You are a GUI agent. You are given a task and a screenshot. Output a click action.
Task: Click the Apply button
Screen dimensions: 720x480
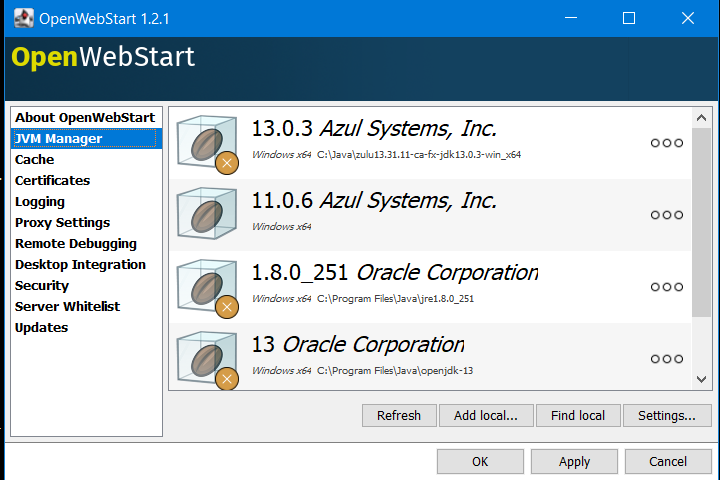coord(574,461)
